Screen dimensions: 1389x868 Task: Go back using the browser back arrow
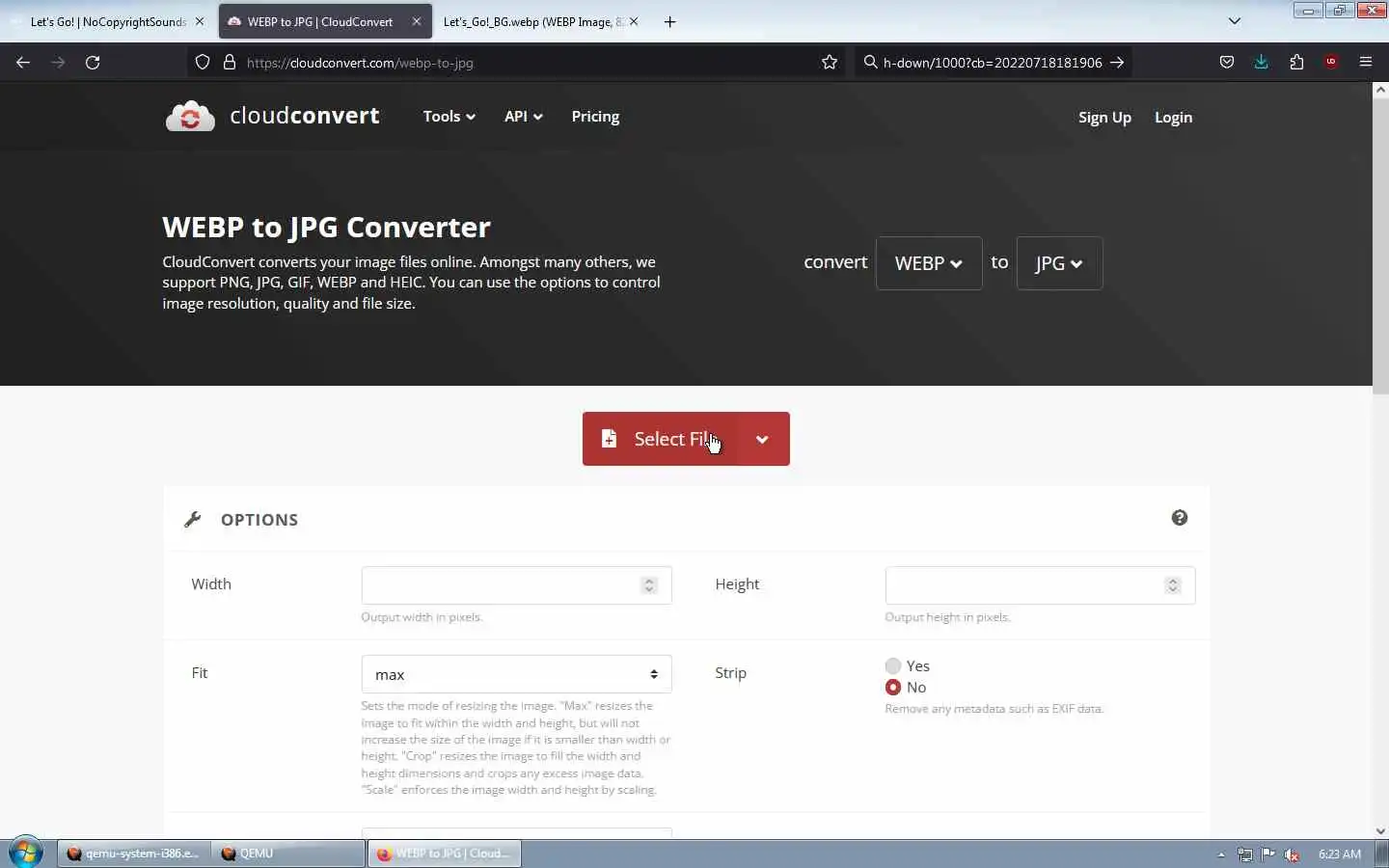coord(23,63)
